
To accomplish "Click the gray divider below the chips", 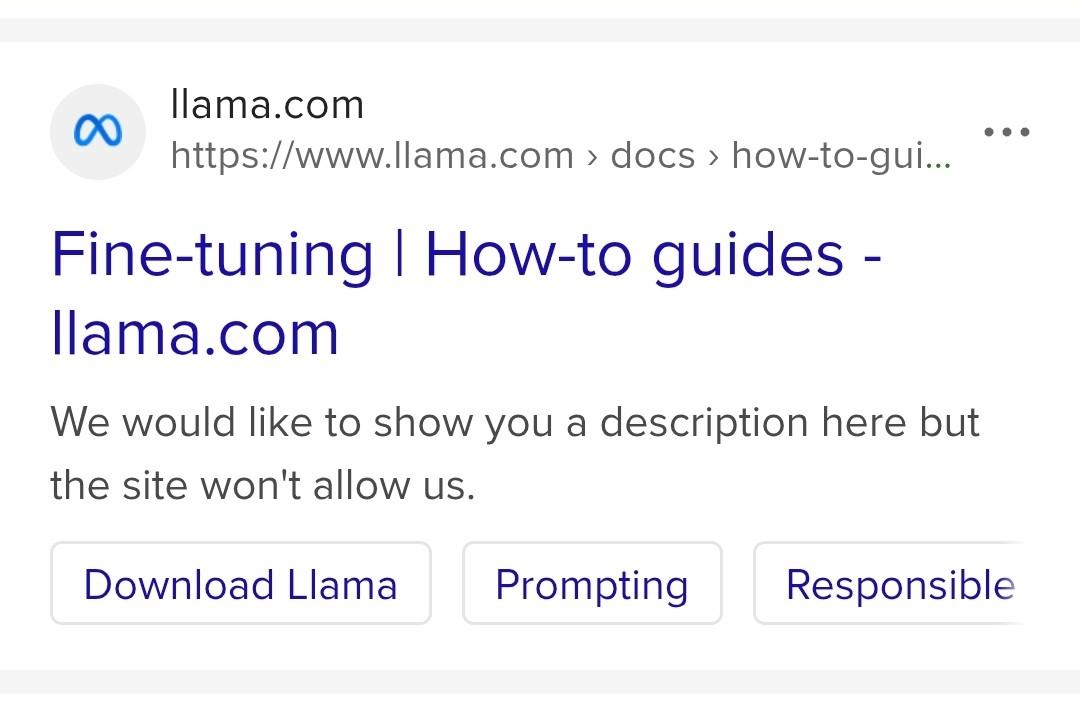I will pyautogui.click(x=540, y=681).
